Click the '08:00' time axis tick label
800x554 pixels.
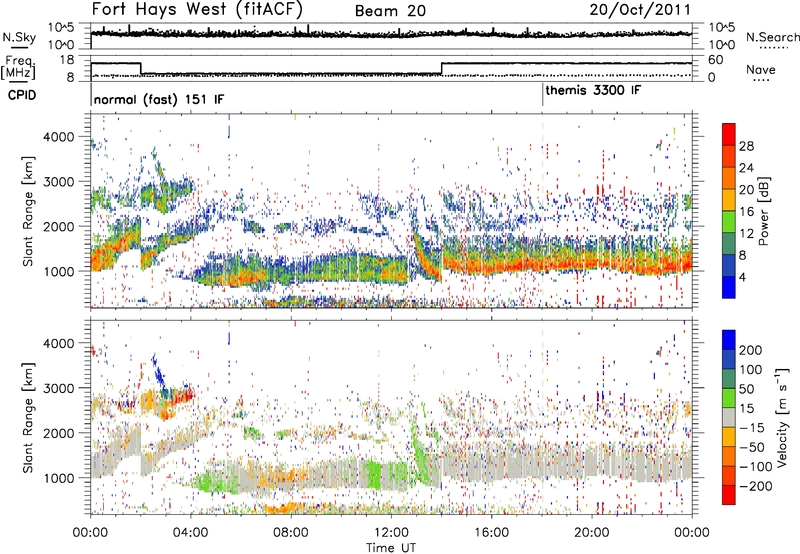[x=290, y=533]
